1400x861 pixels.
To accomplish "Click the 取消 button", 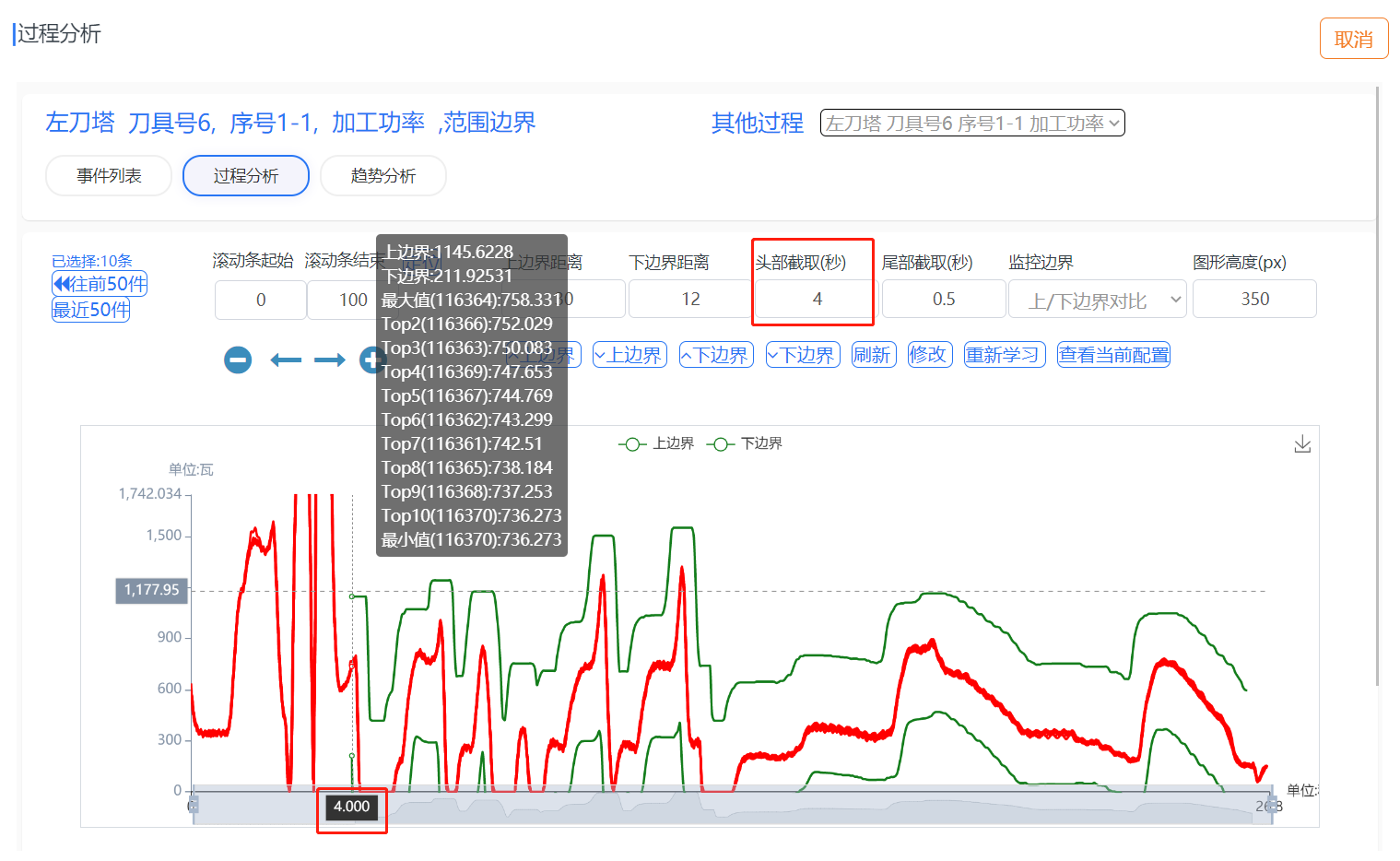I will click(1354, 39).
